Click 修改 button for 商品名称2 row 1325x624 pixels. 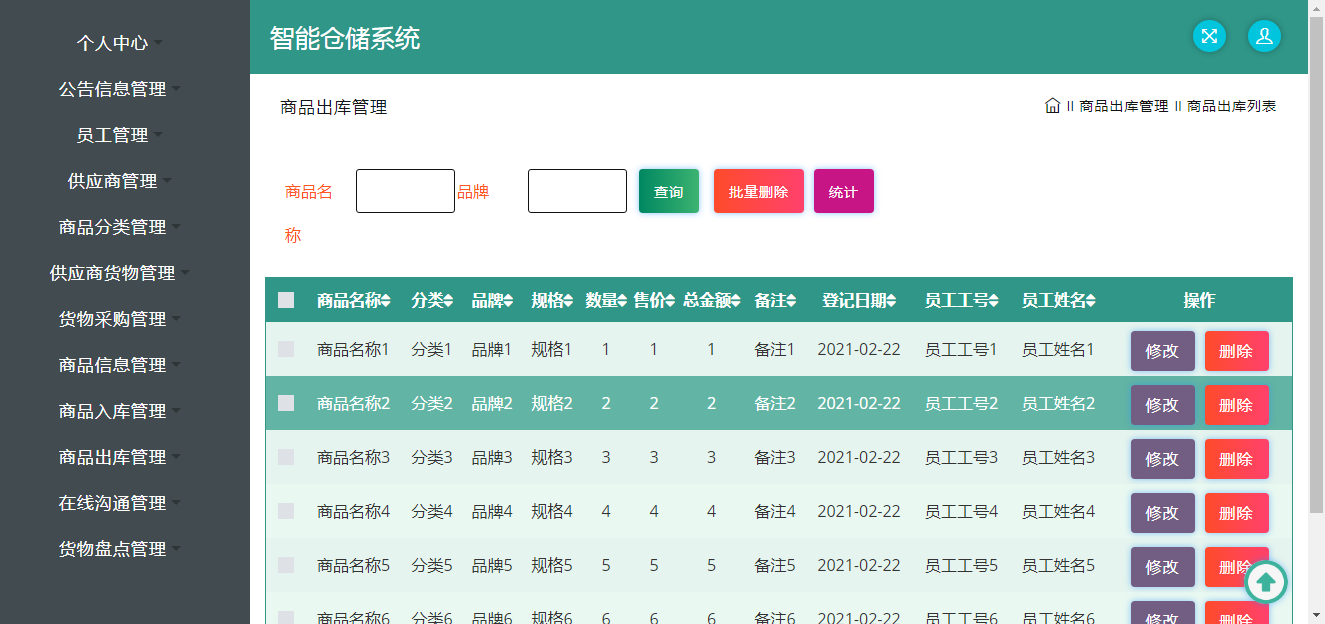[x=1162, y=405]
